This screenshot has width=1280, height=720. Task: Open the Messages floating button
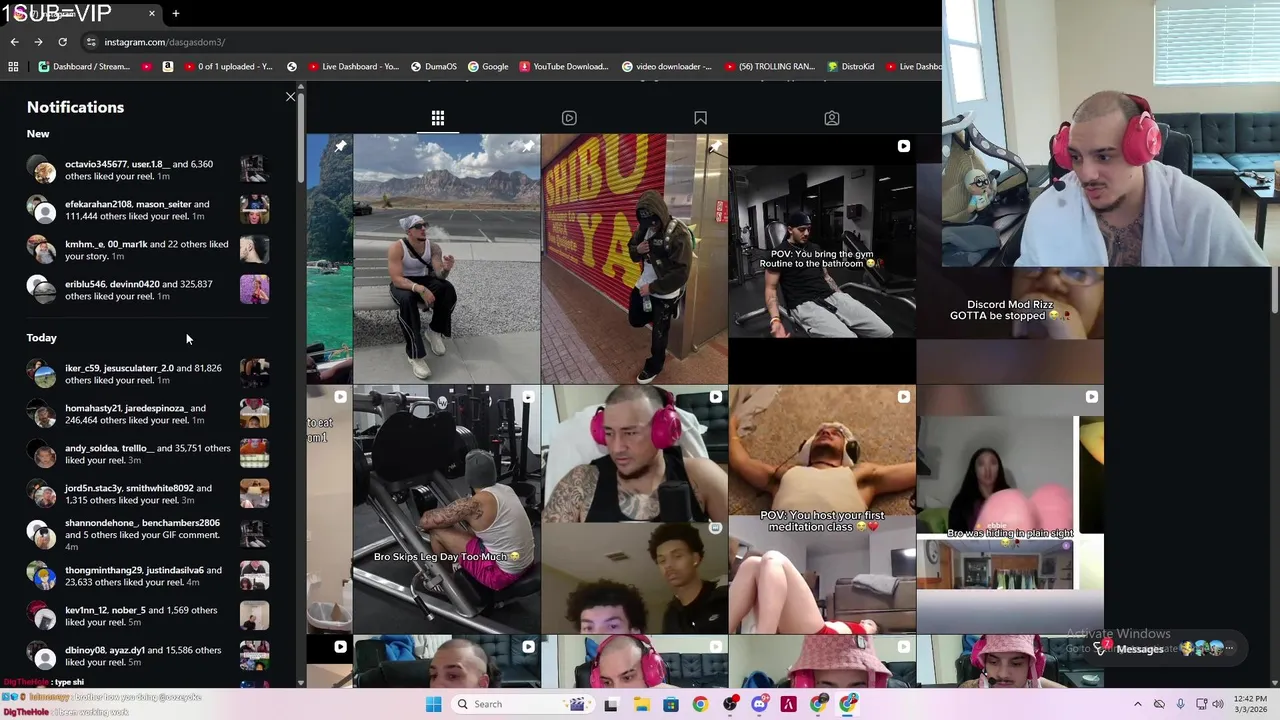click(x=1166, y=648)
